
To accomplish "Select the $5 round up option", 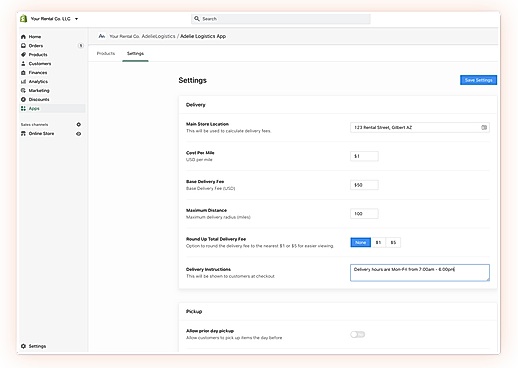I will pos(393,242).
